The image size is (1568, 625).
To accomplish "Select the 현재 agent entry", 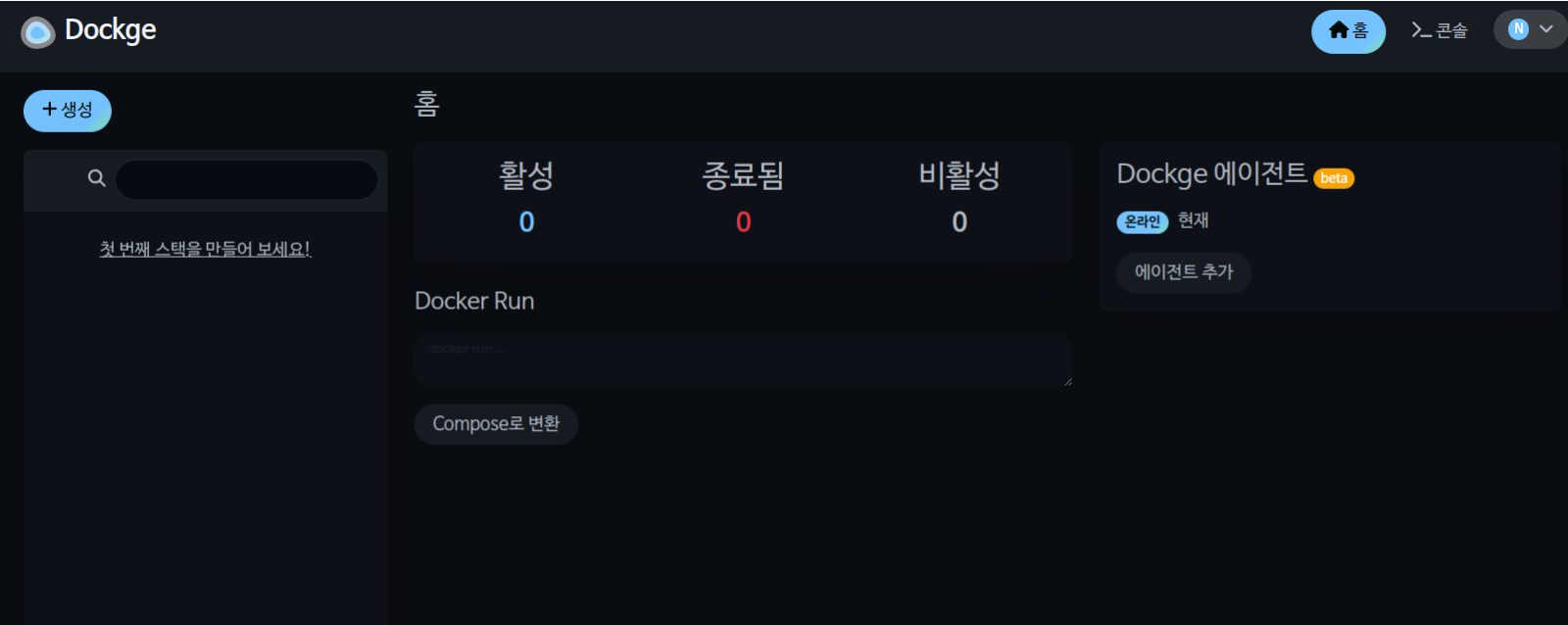I will (1193, 220).
